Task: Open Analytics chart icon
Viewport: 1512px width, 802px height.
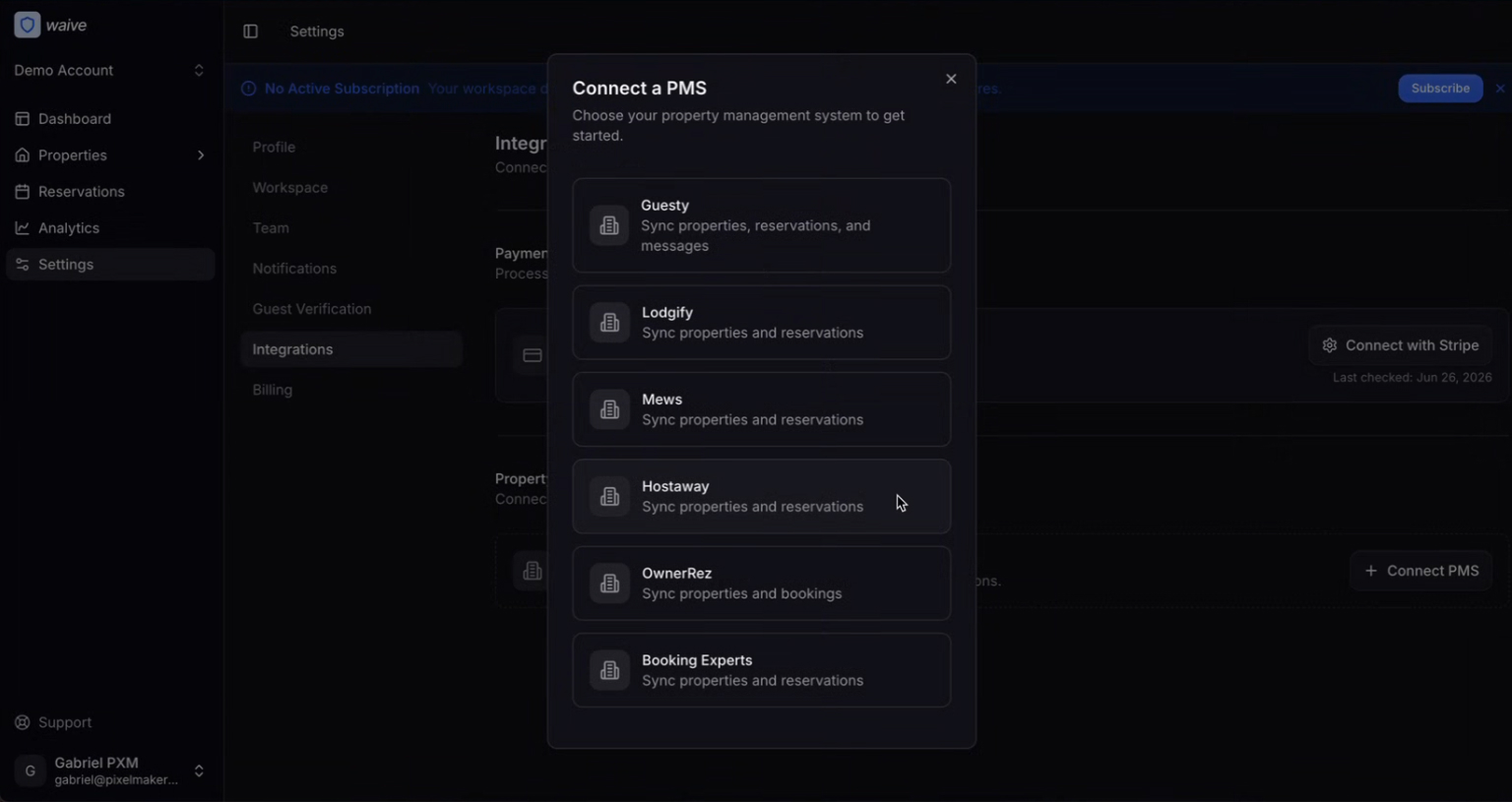Action: click(22, 228)
